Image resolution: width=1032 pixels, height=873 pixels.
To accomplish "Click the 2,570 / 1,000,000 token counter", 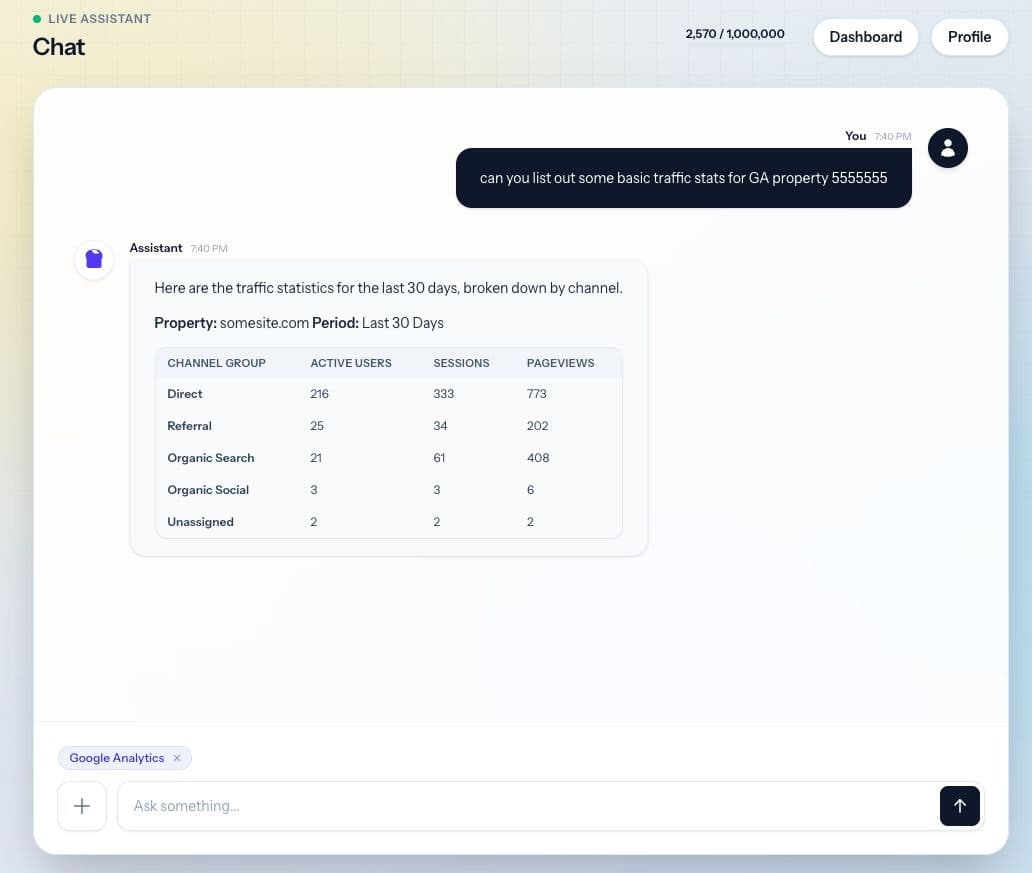I will (x=735, y=34).
